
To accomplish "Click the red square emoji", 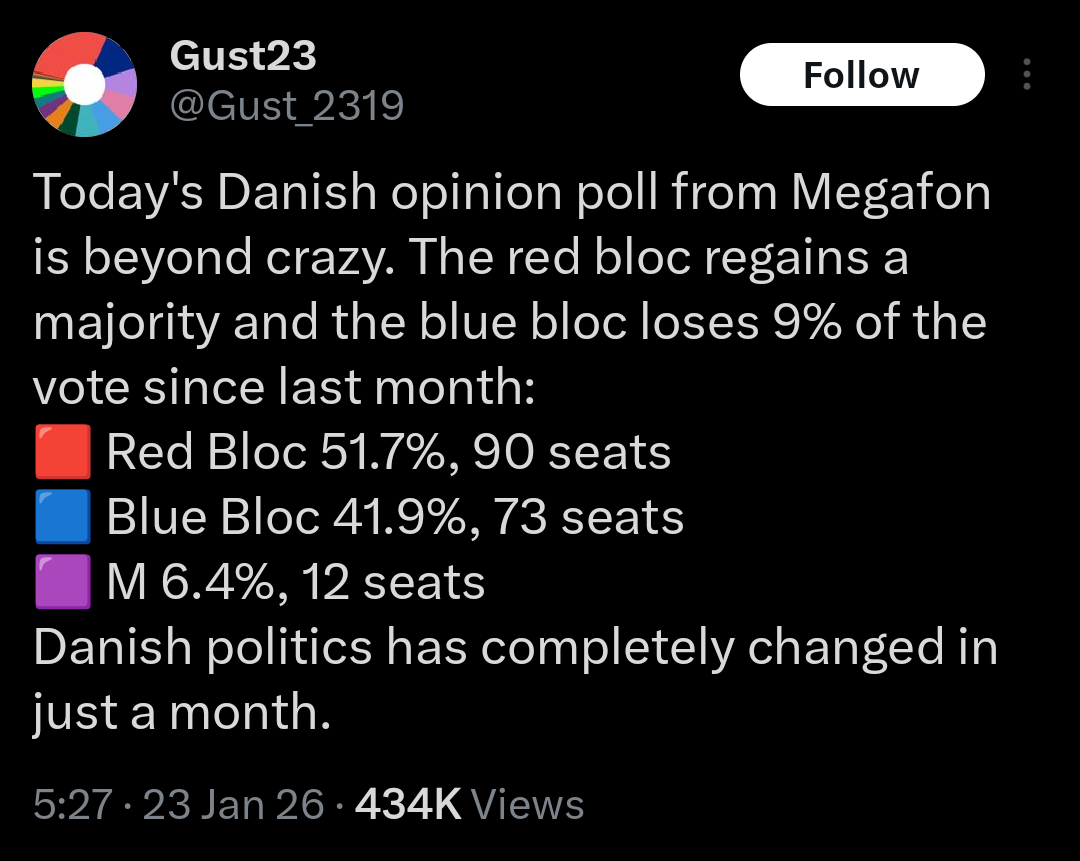I will tap(63, 453).
